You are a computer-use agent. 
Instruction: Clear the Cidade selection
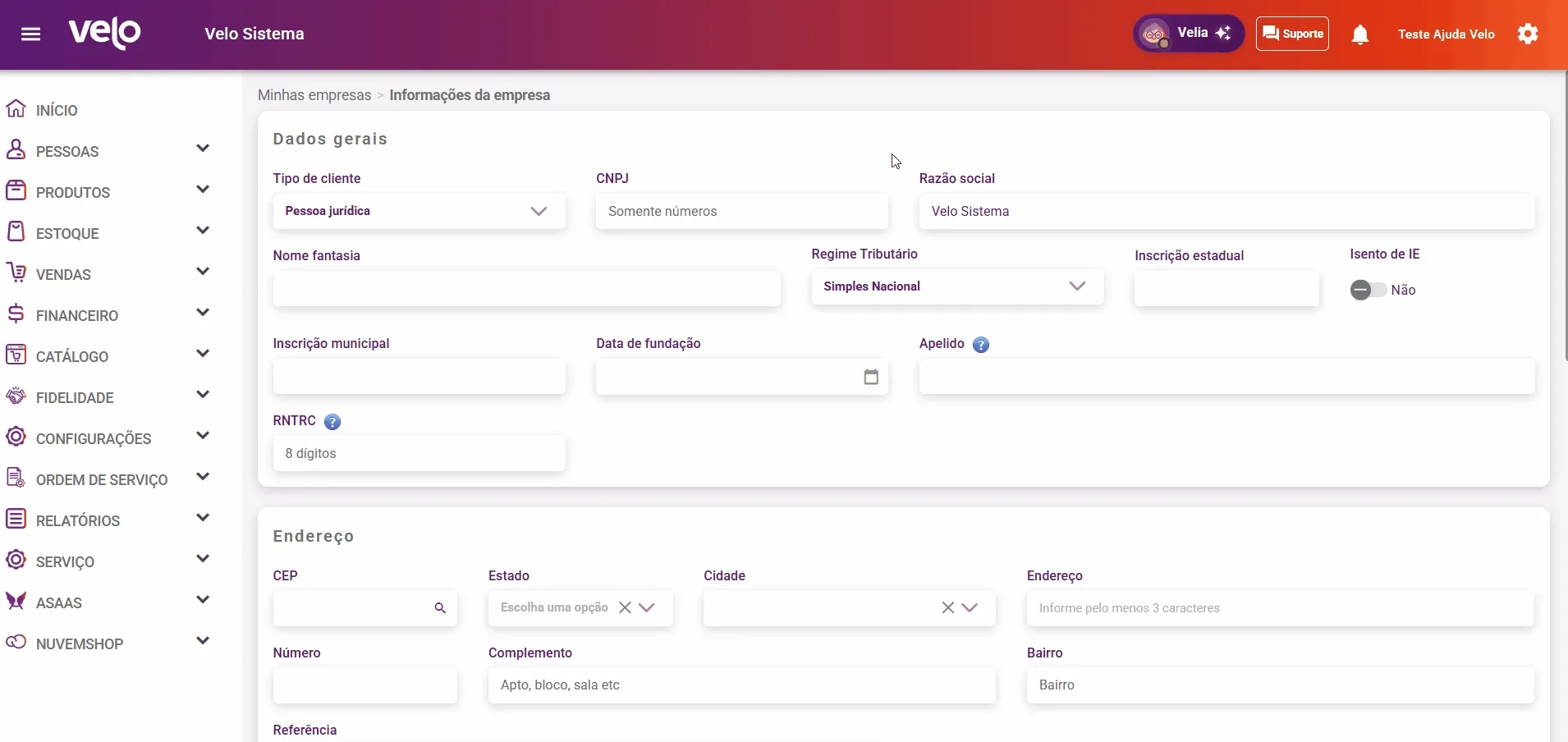(948, 607)
